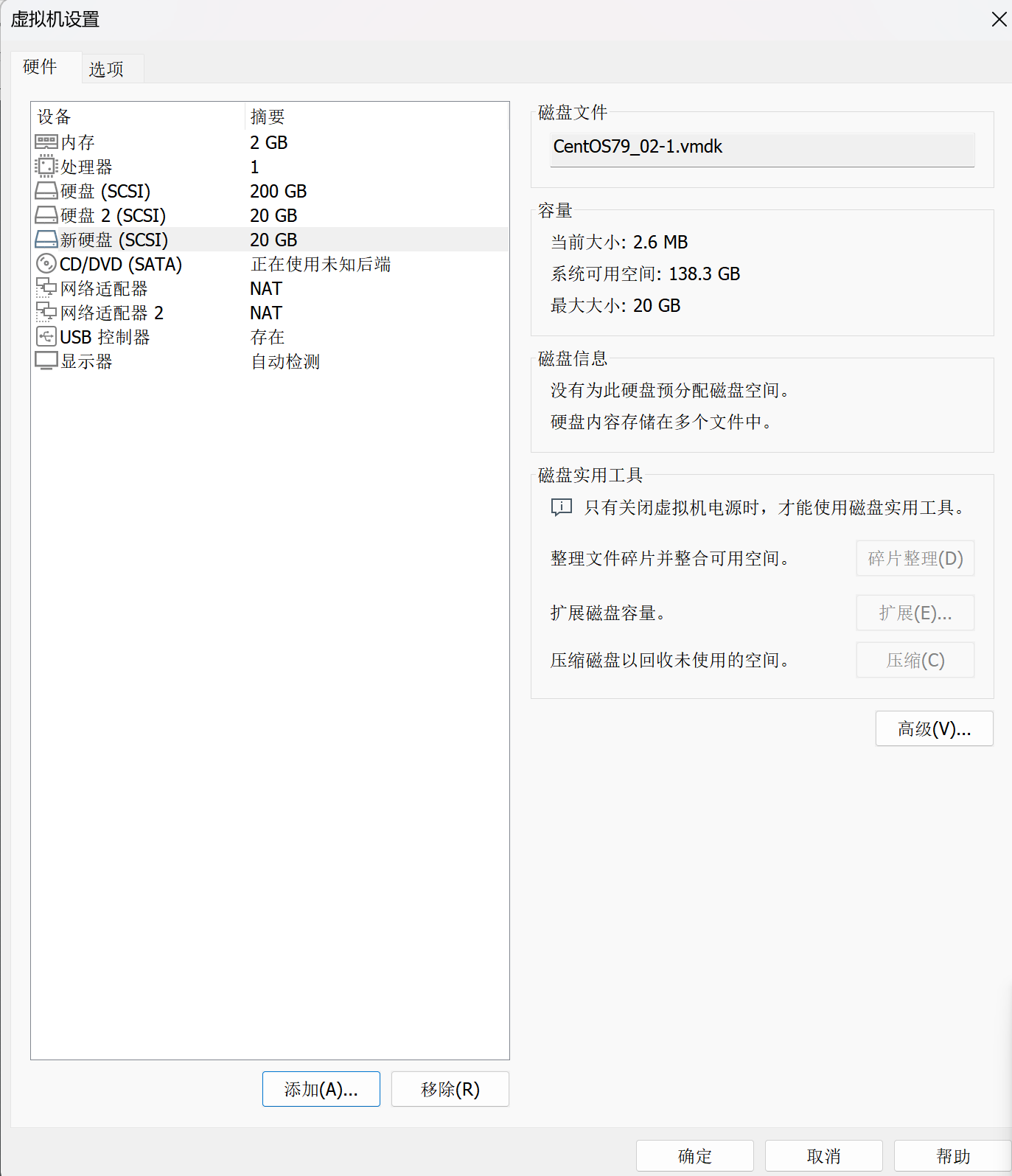The height and width of the screenshot is (1176, 1012).
Task: Click the 确定 button
Action: click(695, 1155)
